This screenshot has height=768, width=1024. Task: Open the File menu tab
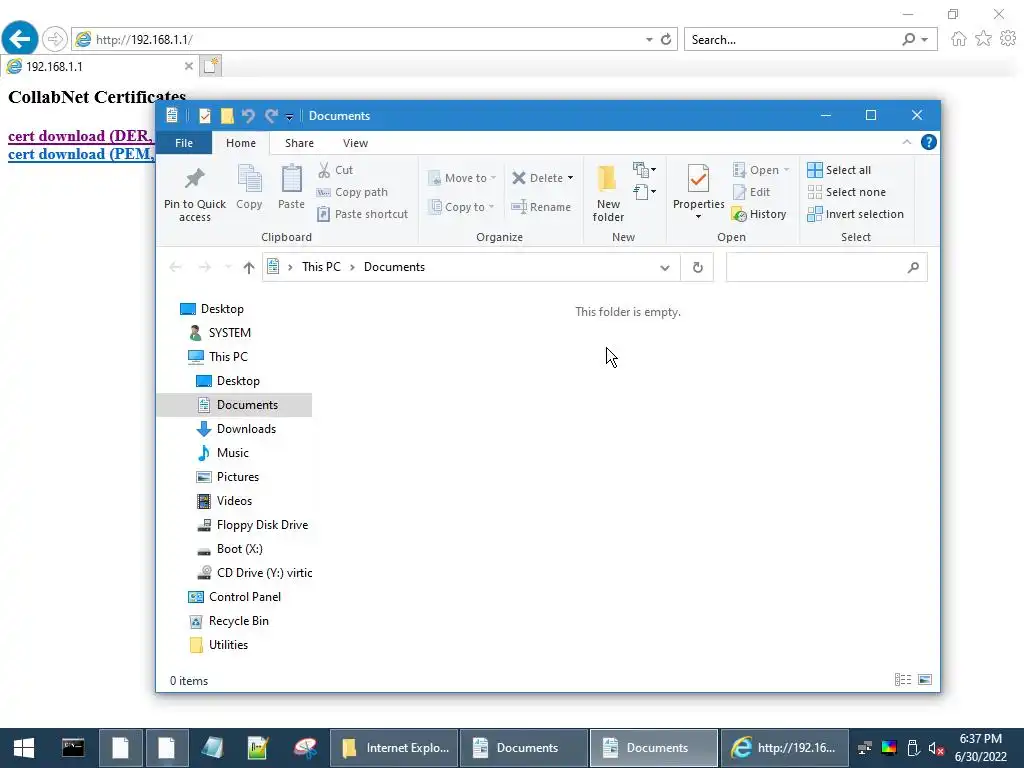coord(184,143)
